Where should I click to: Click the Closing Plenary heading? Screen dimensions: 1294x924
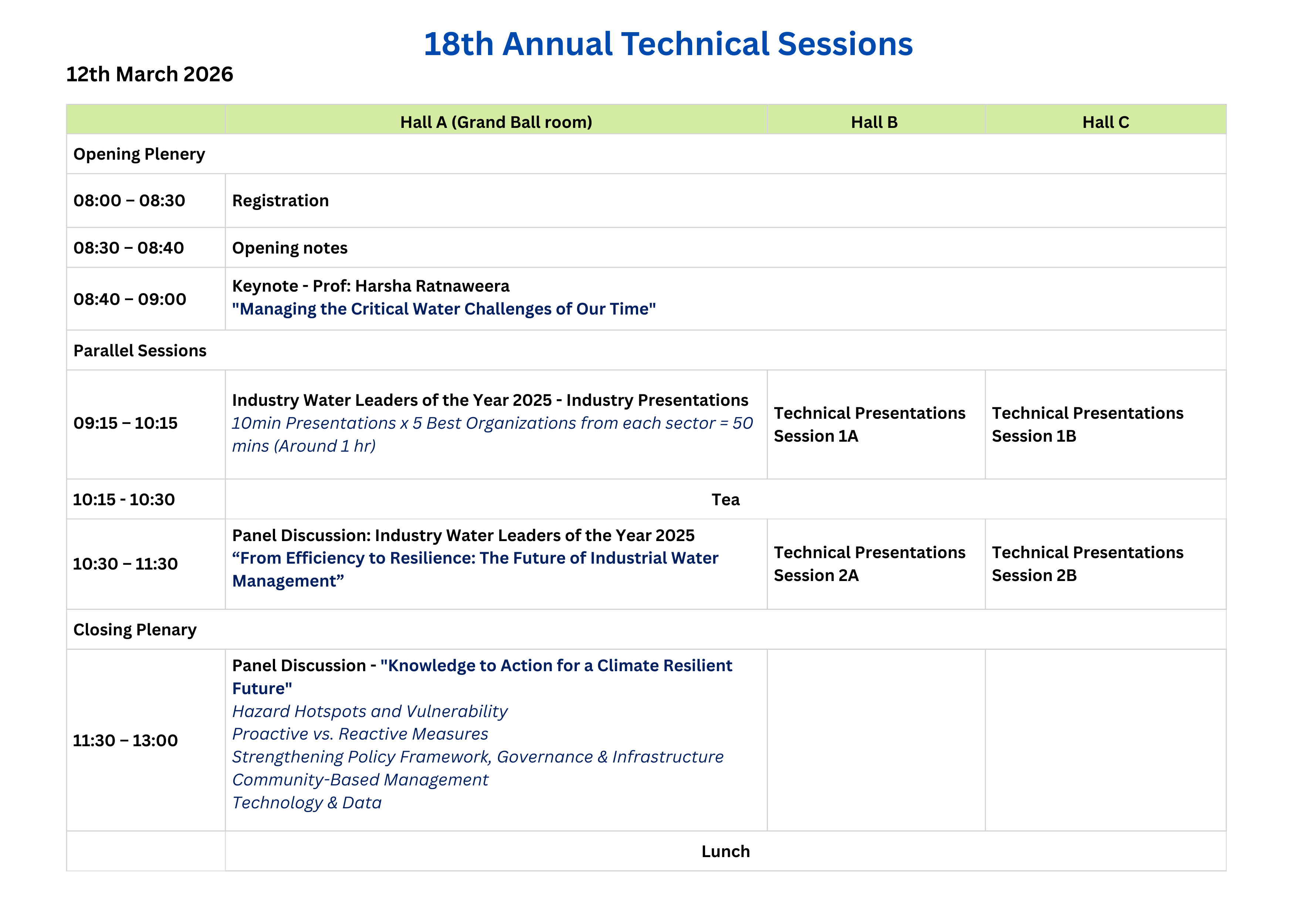135,630
